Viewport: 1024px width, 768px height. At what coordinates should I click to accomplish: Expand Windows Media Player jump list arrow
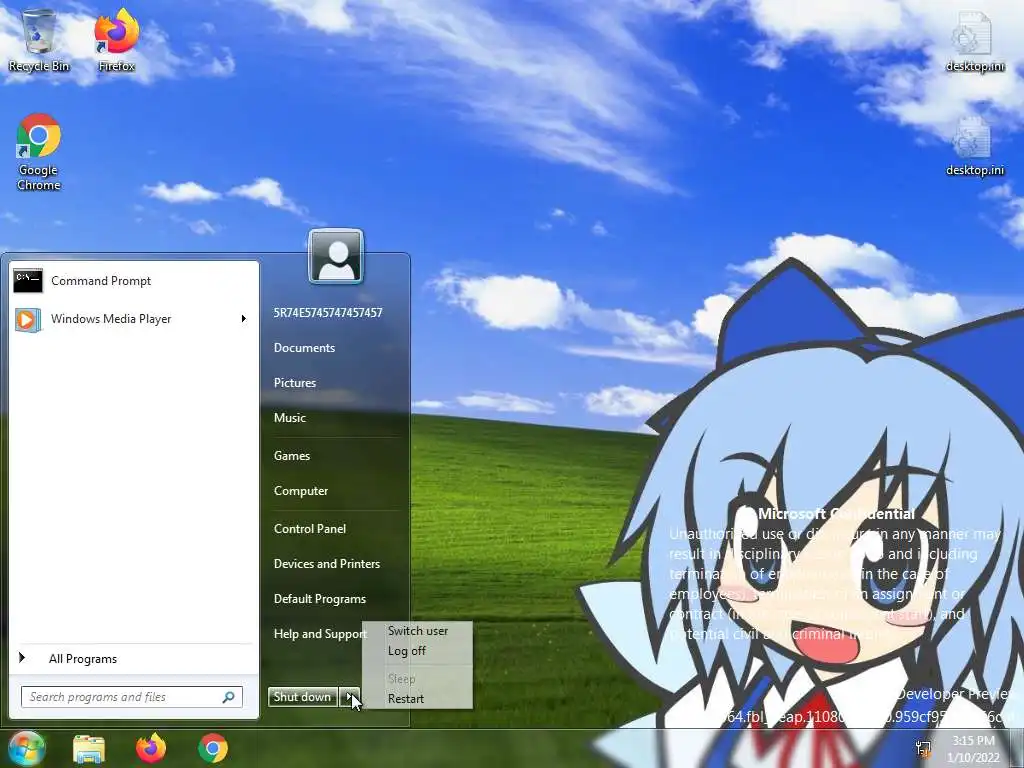pos(244,319)
